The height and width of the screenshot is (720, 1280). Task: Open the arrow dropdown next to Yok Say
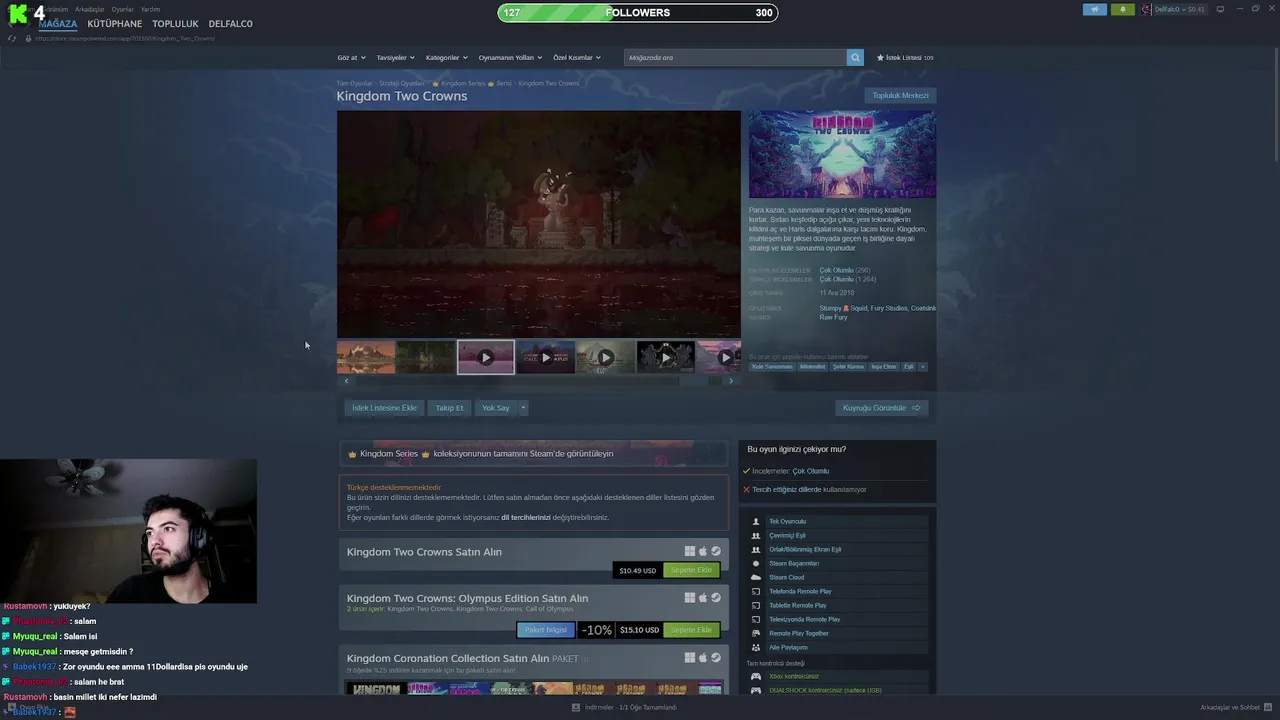point(523,408)
